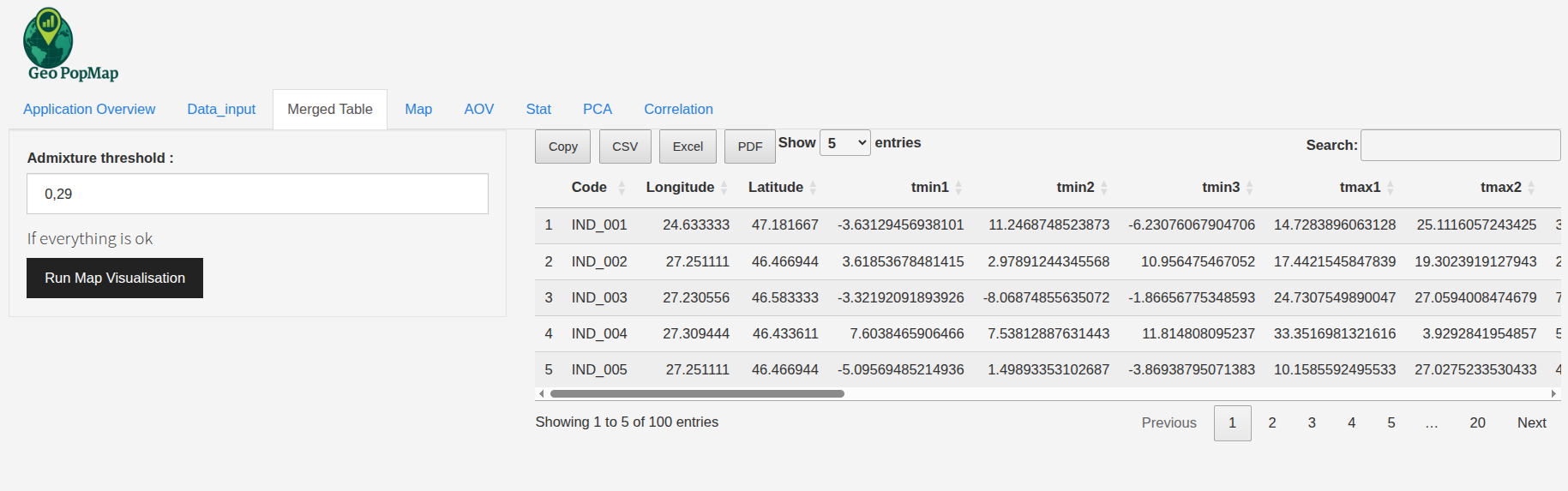
Task: Sort table by tmax1 column arrows
Action: tap(1391, 188)
